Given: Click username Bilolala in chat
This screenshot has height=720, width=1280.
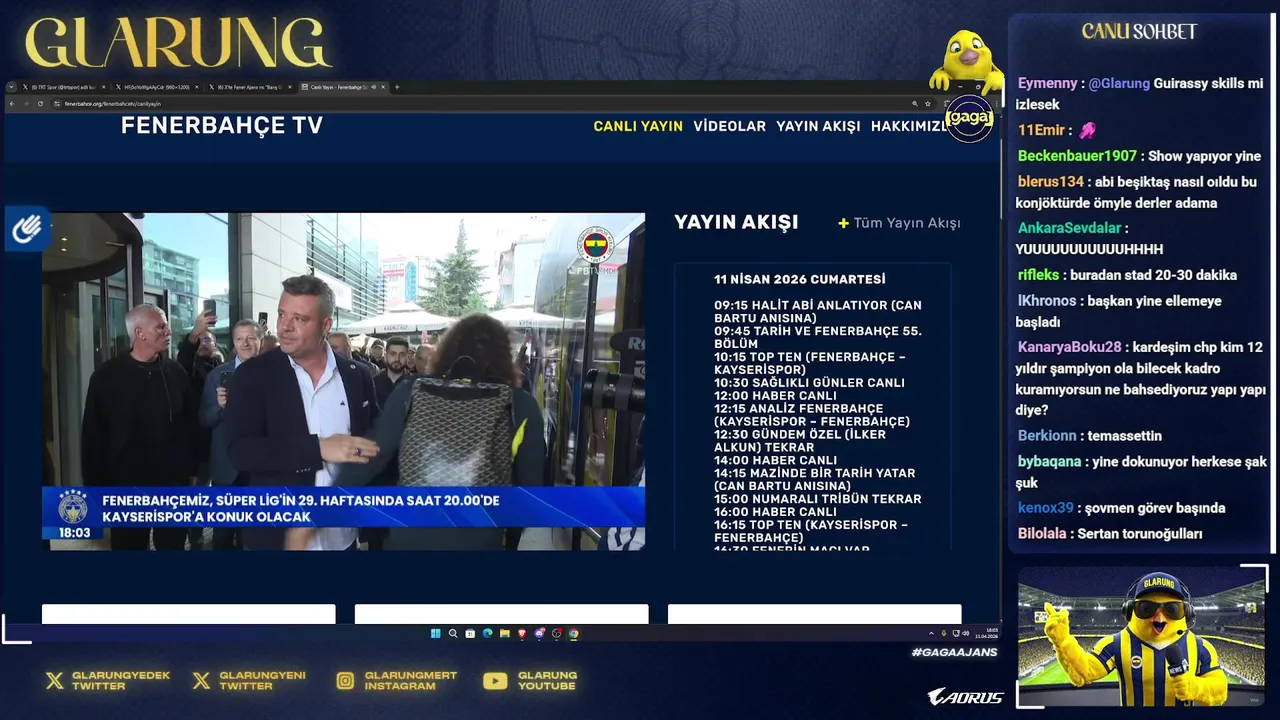Looking at the screenshot, I should coord(1042,534).
